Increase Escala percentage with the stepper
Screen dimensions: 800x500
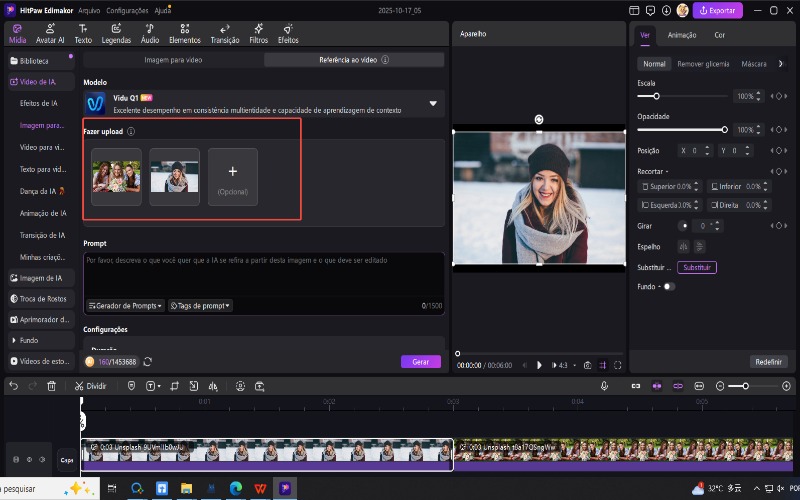pos(758,93)
